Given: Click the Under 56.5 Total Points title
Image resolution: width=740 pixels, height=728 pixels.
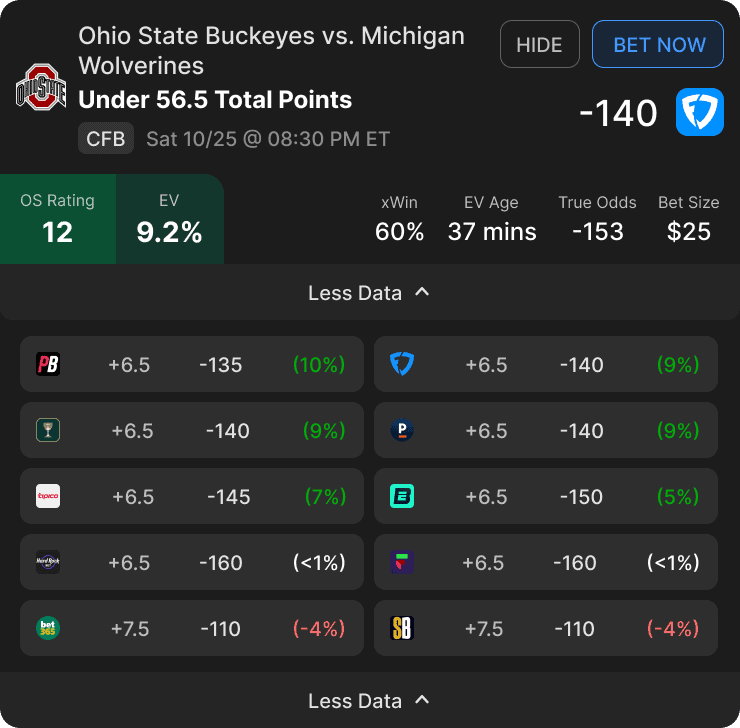Looking at the screenshot, I should [215, 100].
